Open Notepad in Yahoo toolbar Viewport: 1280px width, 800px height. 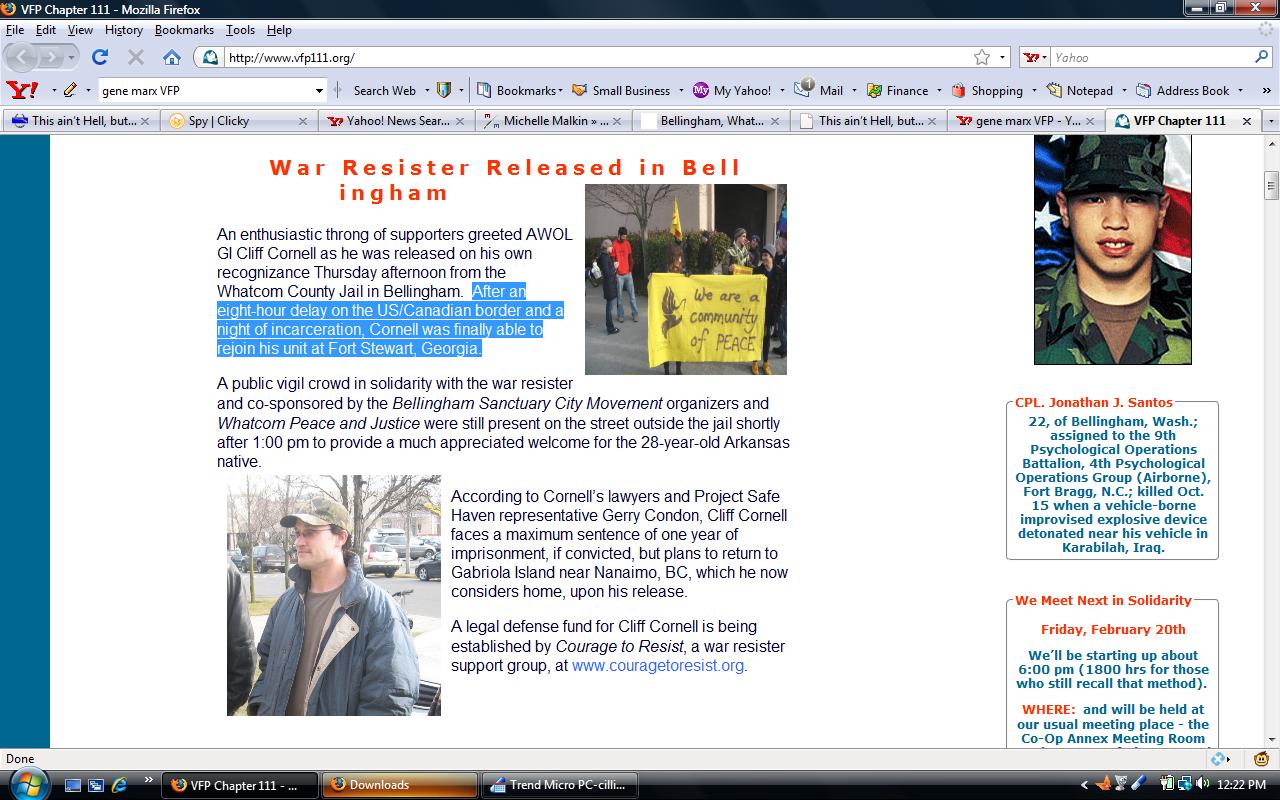coord(1079,90)
